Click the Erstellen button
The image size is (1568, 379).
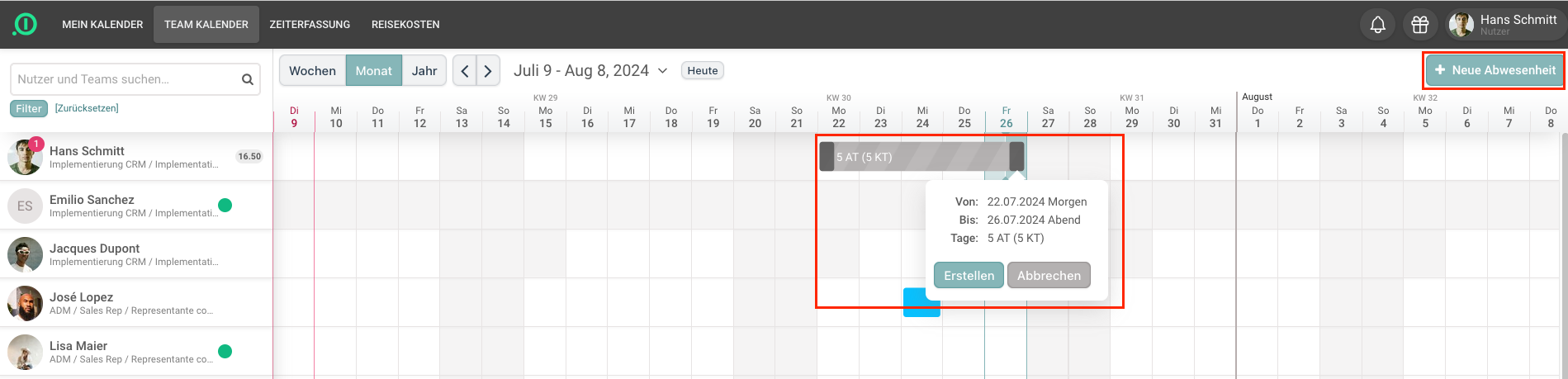[x=969, y=276]
